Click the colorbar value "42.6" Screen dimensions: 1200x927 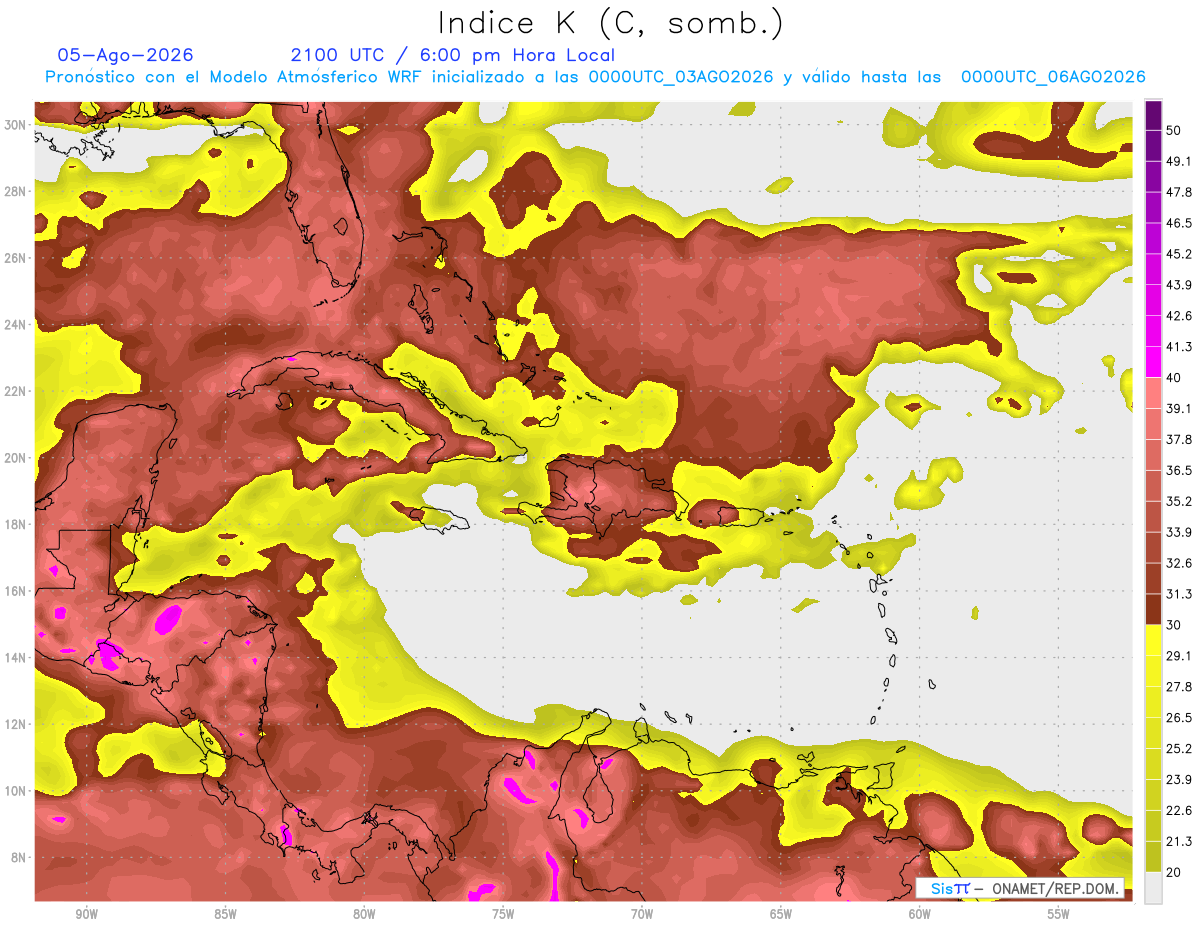(x=1179, y=316)
